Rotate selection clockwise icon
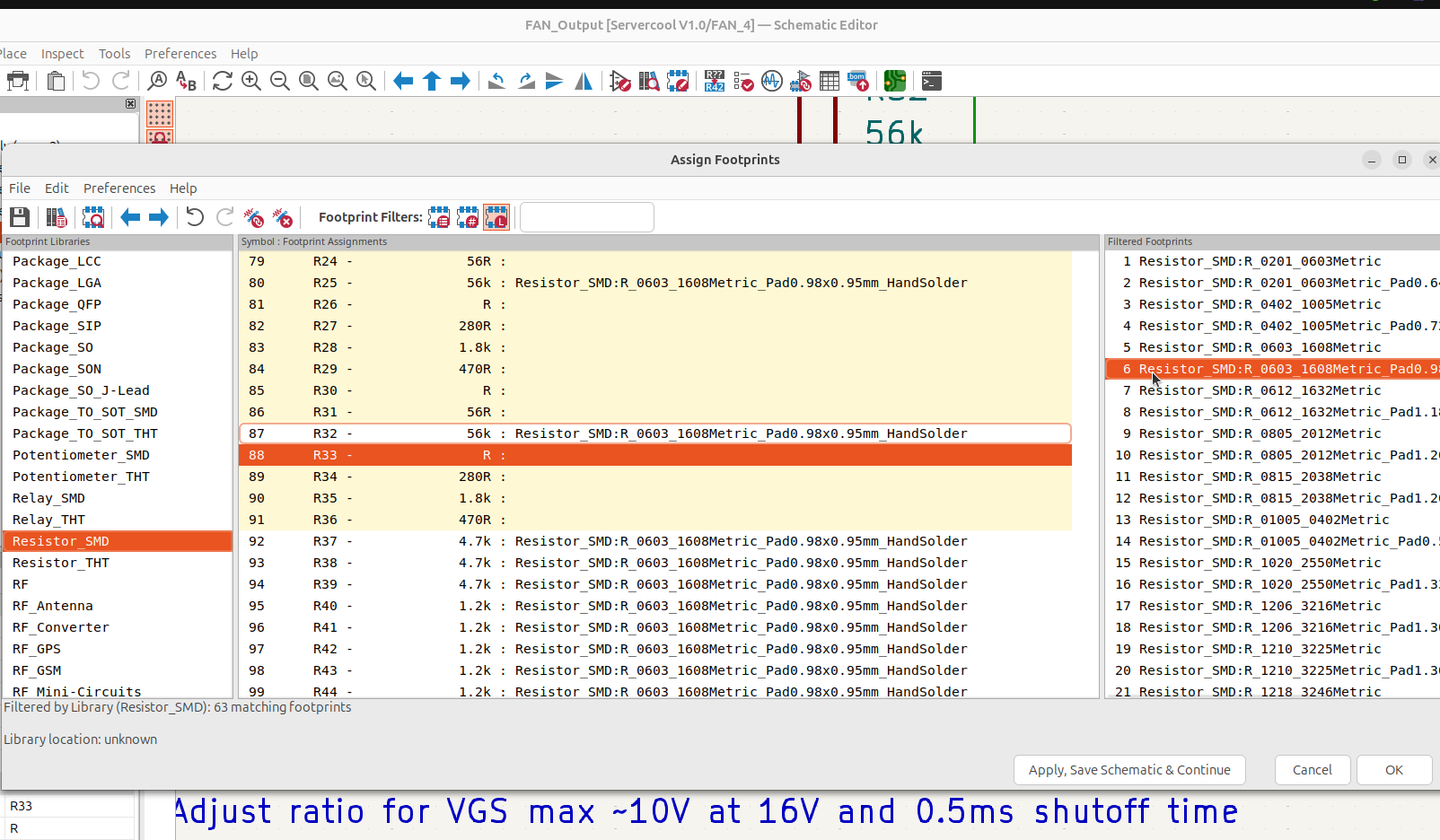This screenshot has width=1440, height=840. [526, 82]
